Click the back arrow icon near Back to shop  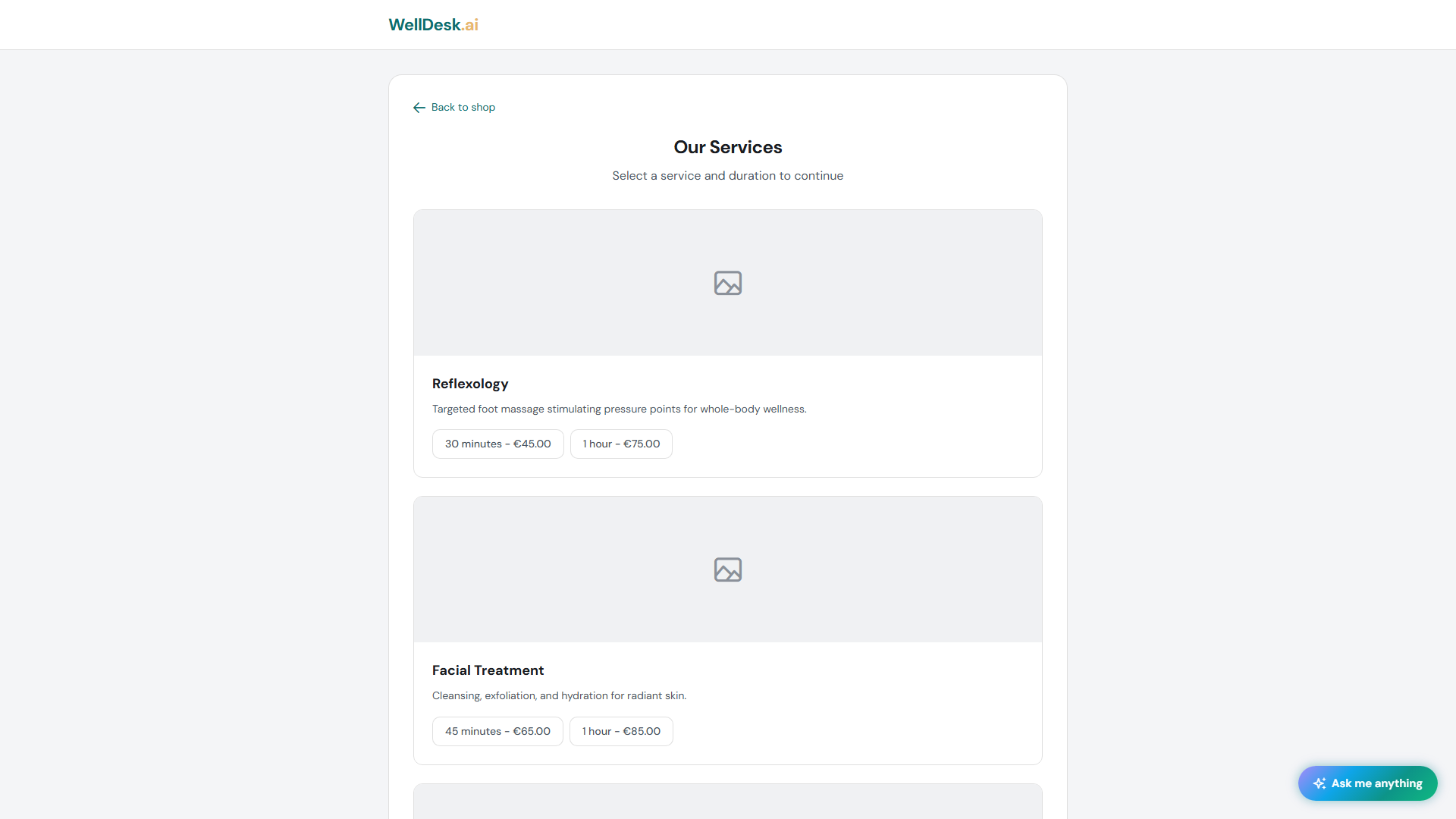[x=419, y=107]
